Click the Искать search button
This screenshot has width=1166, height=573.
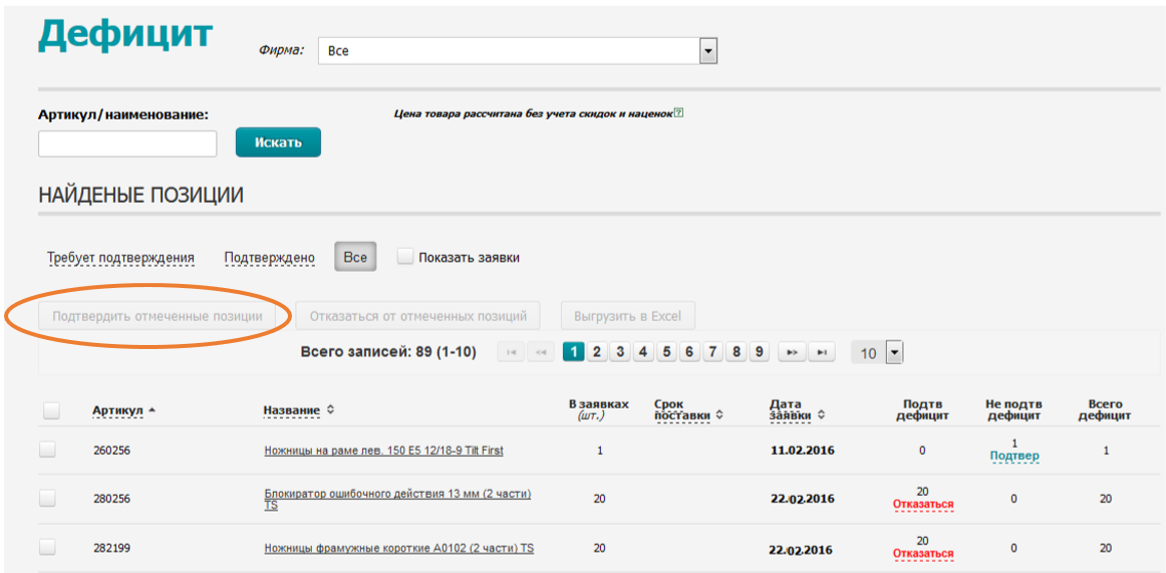(x=278, y=143)
